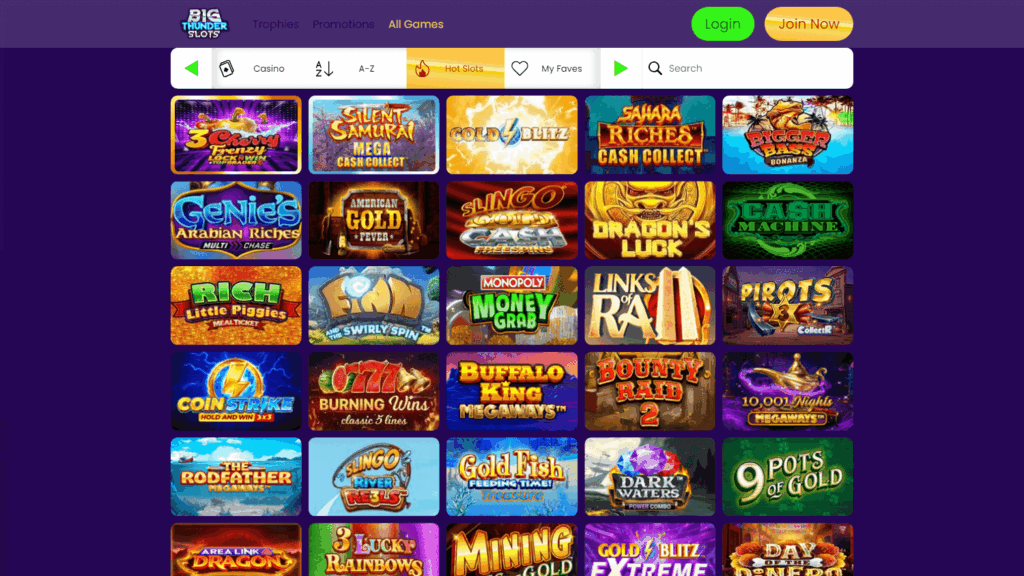Open the Gold Blitz game thumbnail
The image size is (1024, 576).
click(x=512, y=135)
